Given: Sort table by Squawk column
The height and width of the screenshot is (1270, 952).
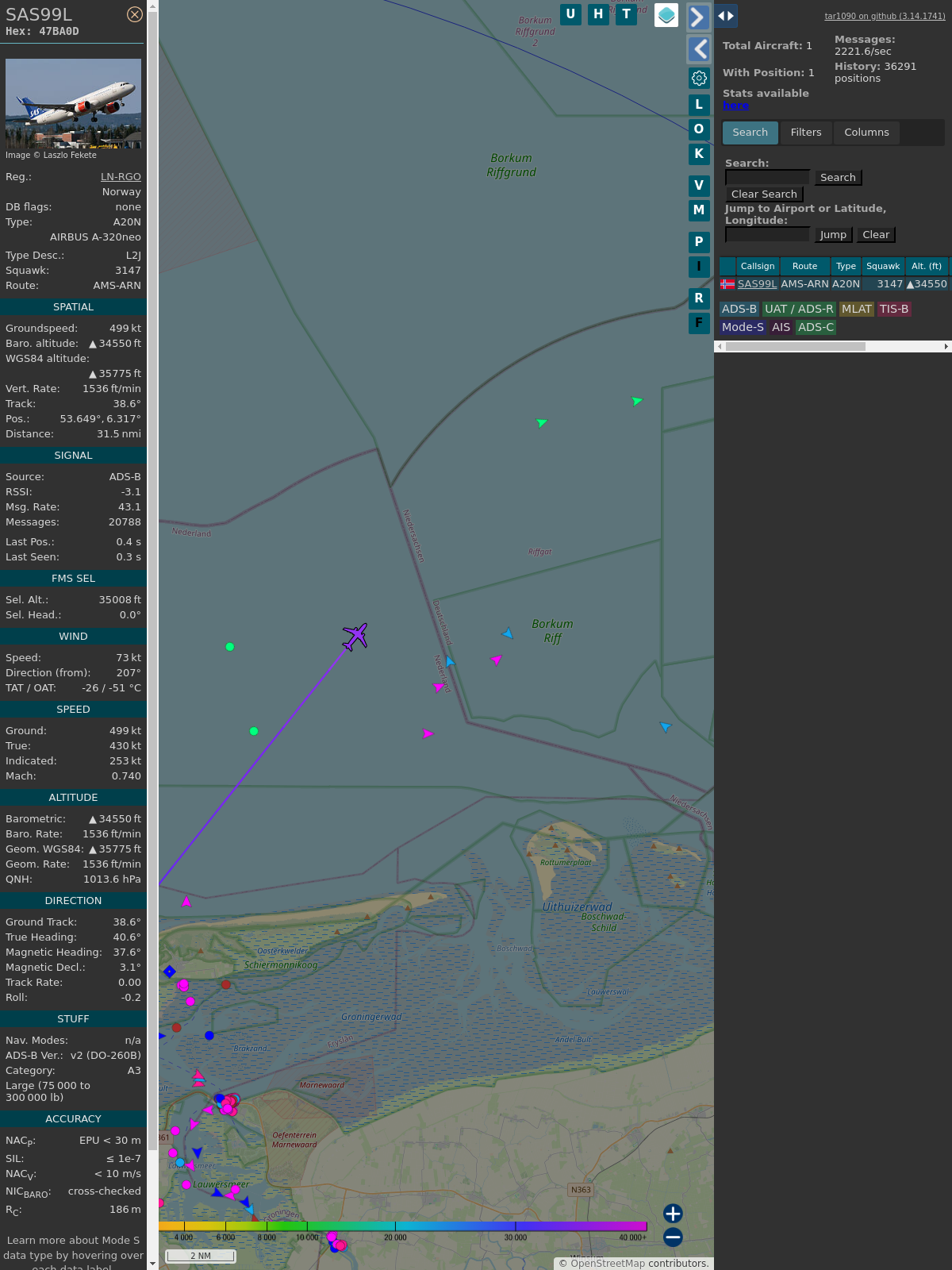Looking at the screenshot, I should [883, 267].
